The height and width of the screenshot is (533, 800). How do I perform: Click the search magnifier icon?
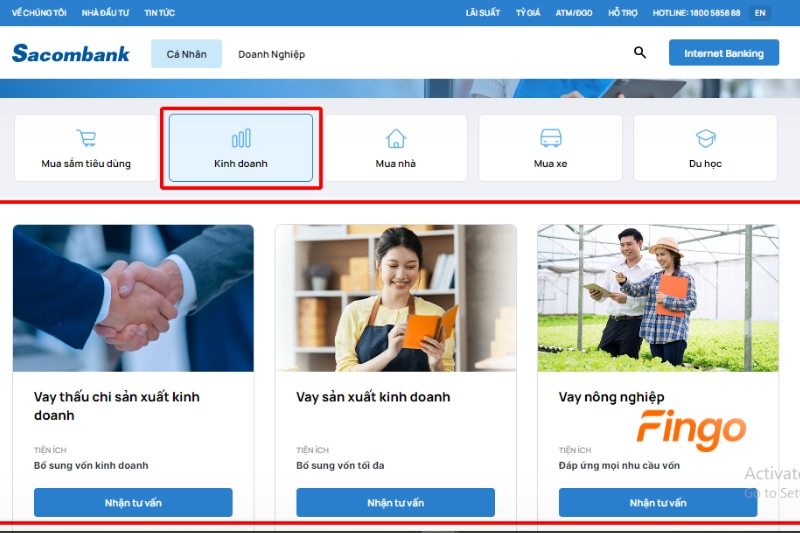coord(640,52)
